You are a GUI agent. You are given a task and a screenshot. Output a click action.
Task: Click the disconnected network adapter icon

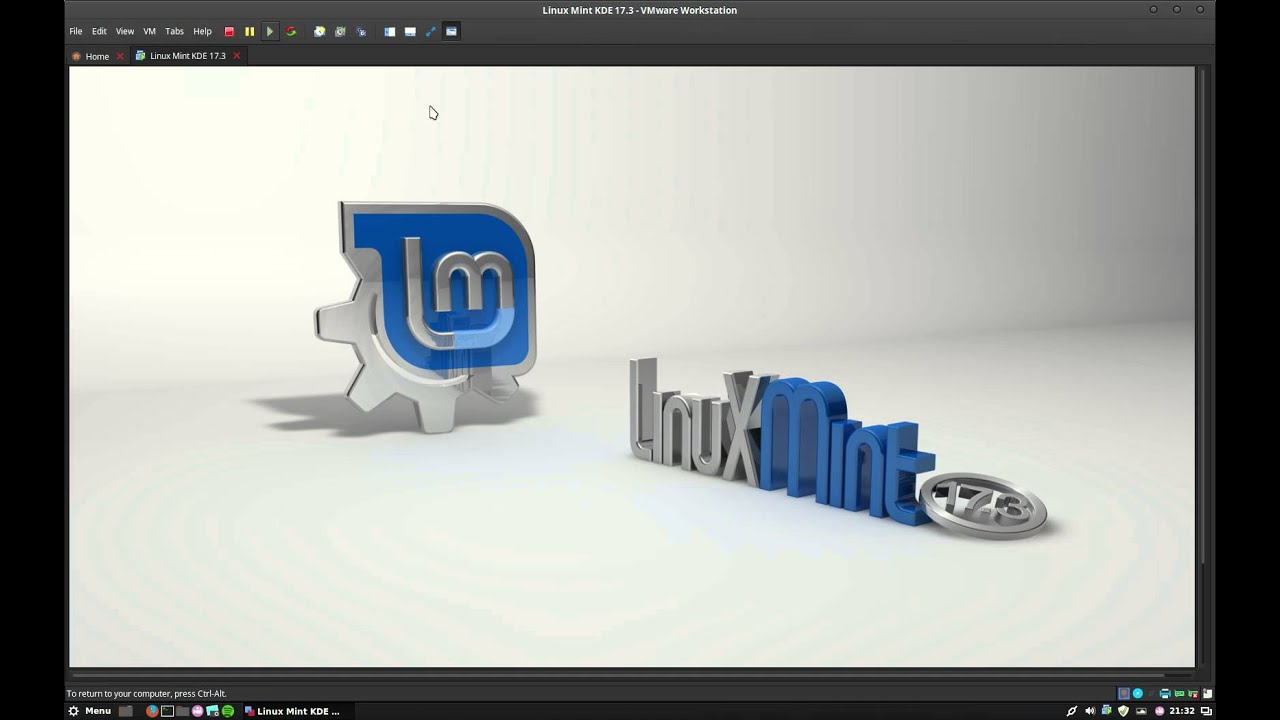point(1193,693)
